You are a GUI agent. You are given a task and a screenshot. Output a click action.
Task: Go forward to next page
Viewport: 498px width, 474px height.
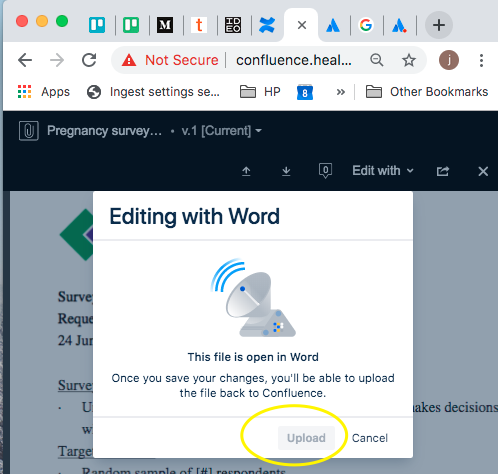coord(57,60)
